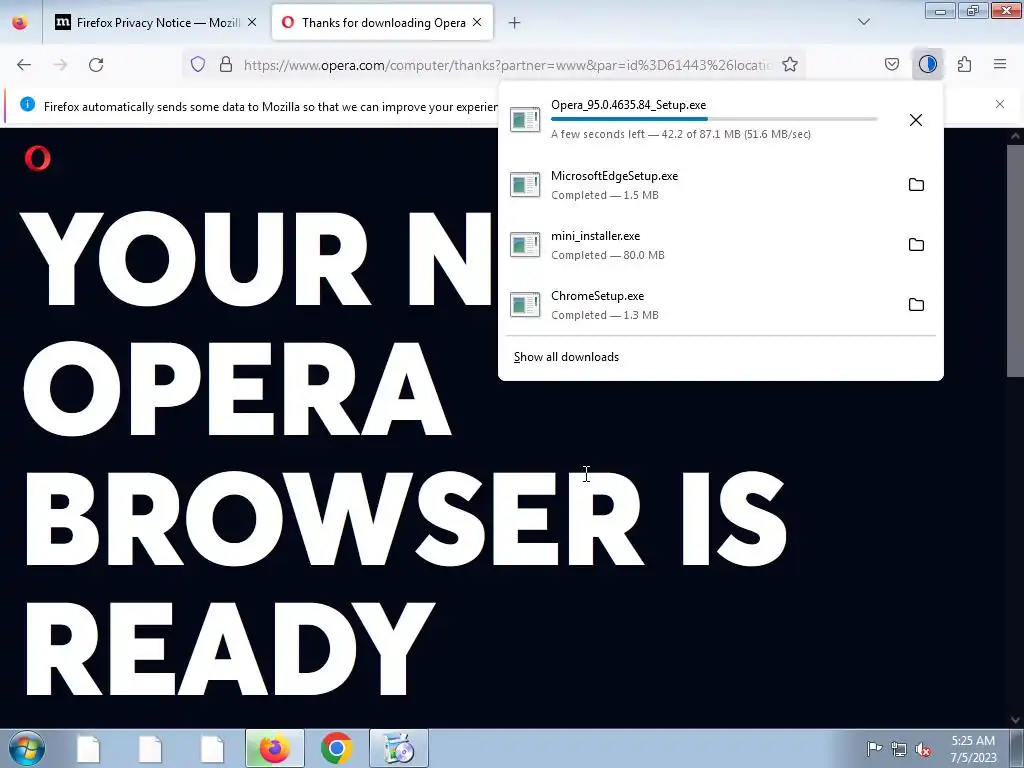Open the Firefox application menu
This screenshot has width=1024, height=768.
(1000, 65)
